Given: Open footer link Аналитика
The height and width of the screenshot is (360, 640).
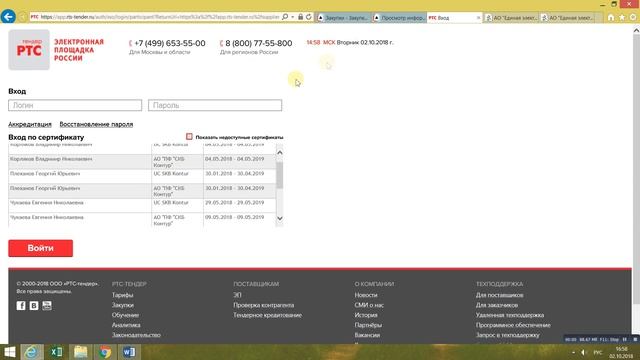Looking at the screenshot, I should [x=126, y=325].
